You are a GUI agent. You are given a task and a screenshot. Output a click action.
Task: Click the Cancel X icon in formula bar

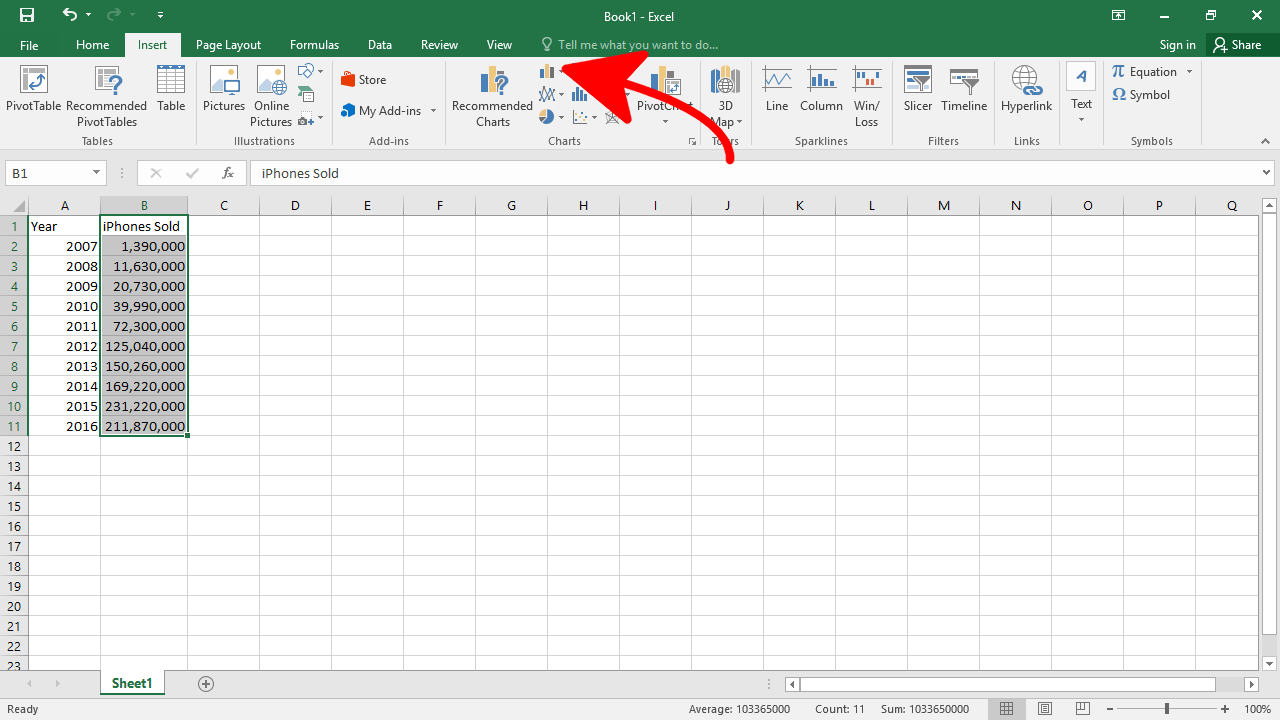(x=155, y=173)
